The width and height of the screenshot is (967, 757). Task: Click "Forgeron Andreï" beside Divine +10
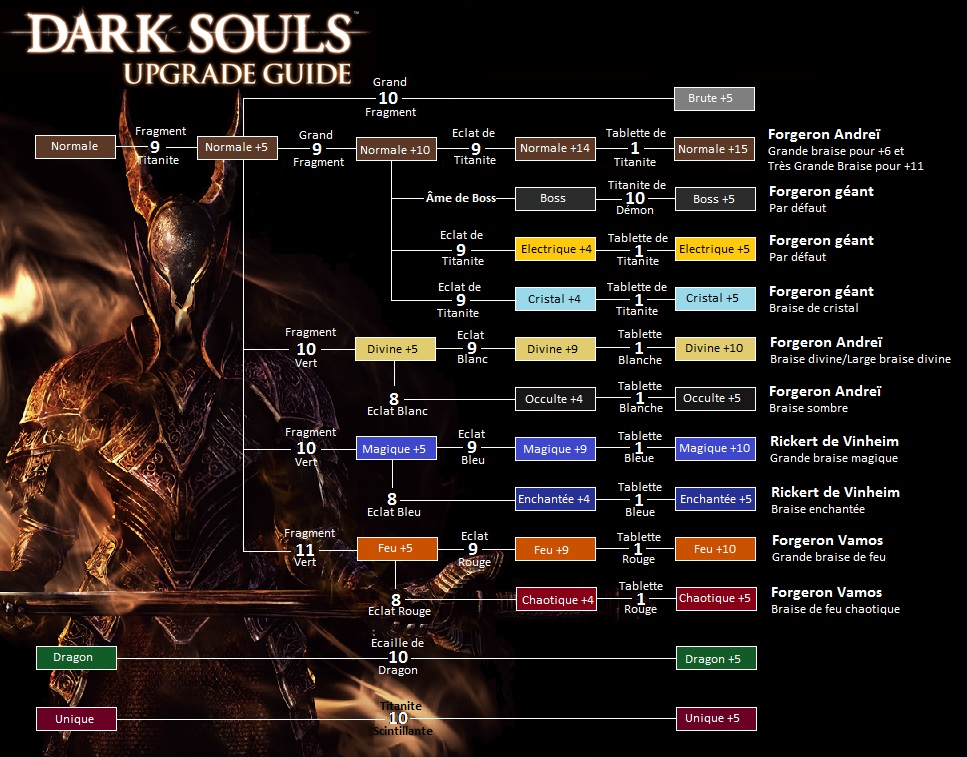click(x=826, y=342)
